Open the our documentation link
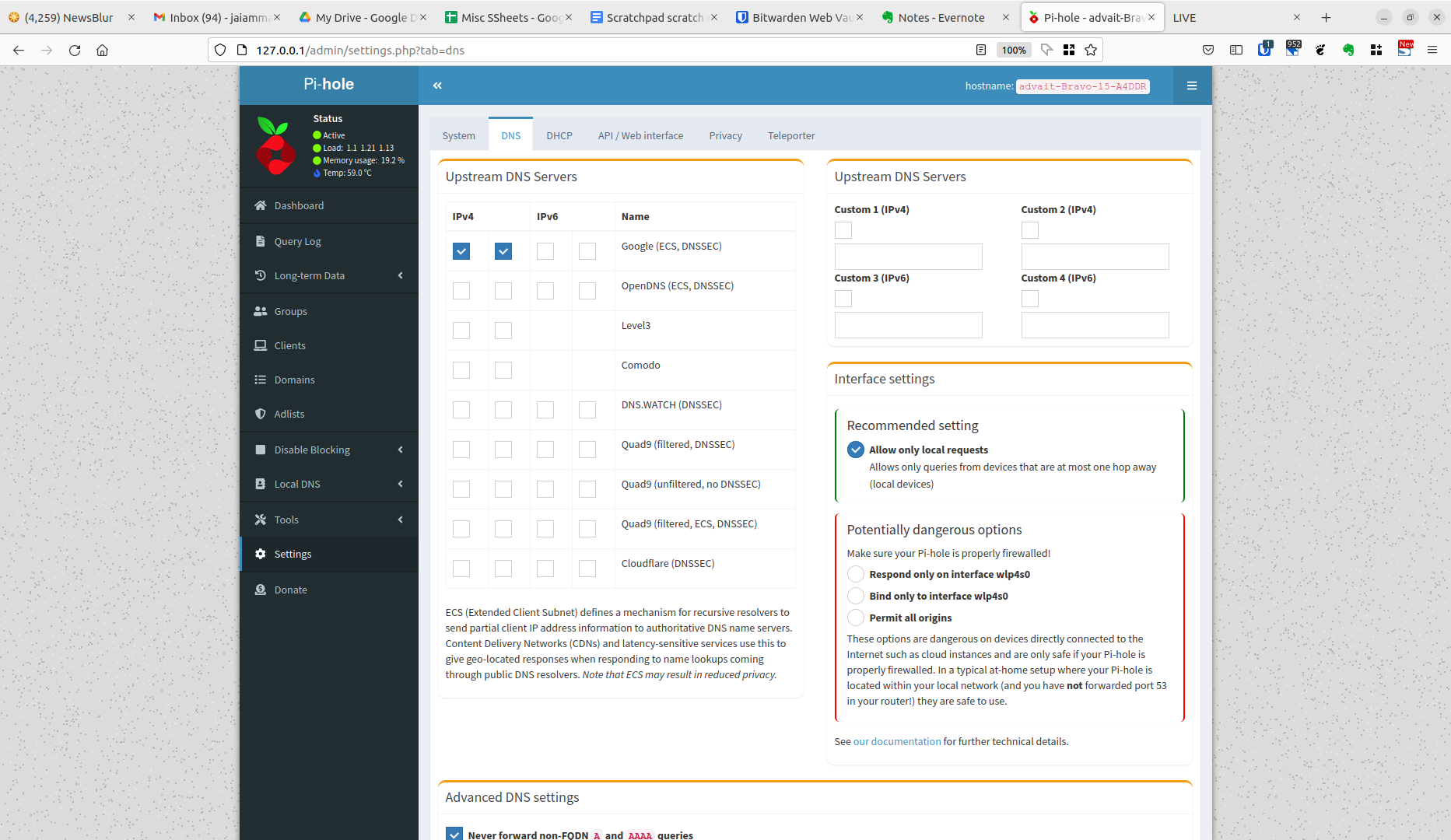Screen dimensions: 1451x840 (896, 741)
